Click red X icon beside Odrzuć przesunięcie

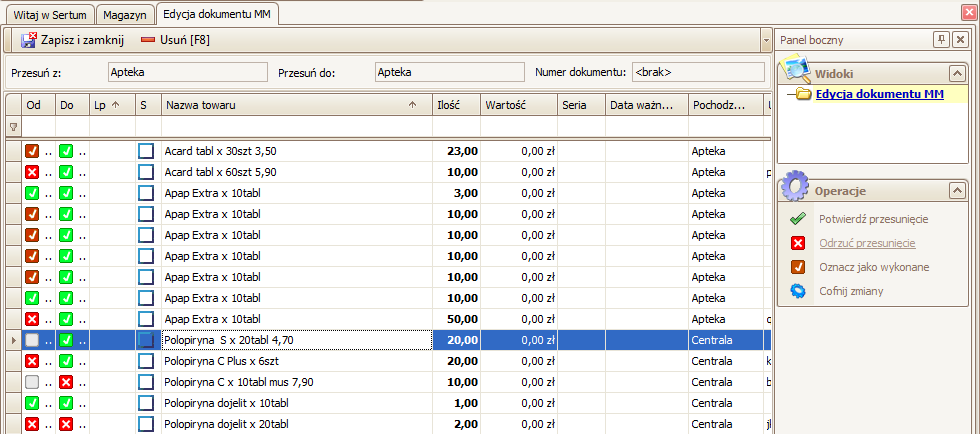tap(798, 243)
